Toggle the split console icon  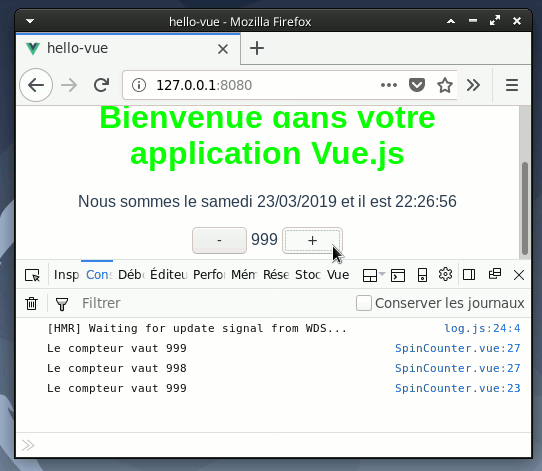click(x=398, y=275)
